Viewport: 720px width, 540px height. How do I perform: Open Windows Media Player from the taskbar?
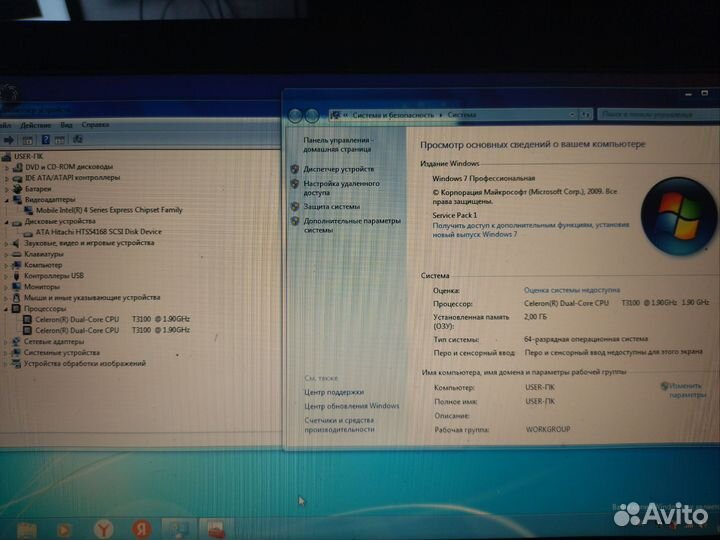click(64, 530)
